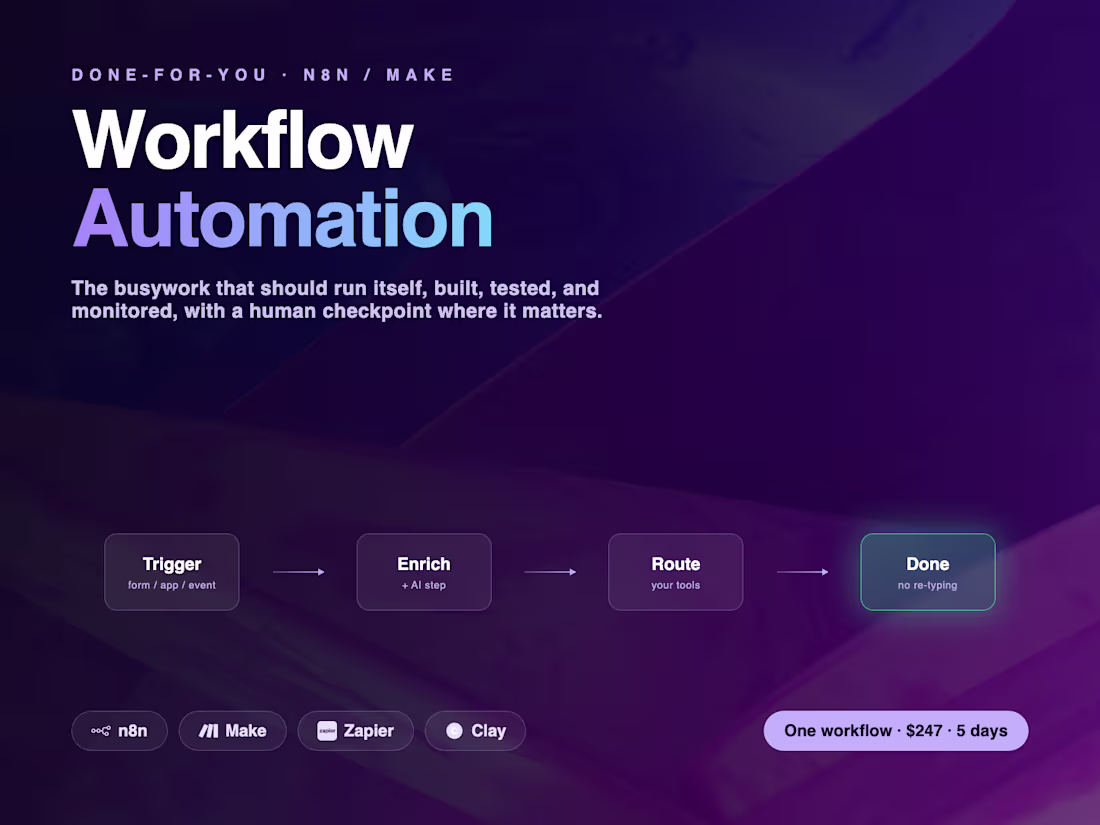
Task: Click the "Zapier" pill label
Action: (x=368, y=731)
